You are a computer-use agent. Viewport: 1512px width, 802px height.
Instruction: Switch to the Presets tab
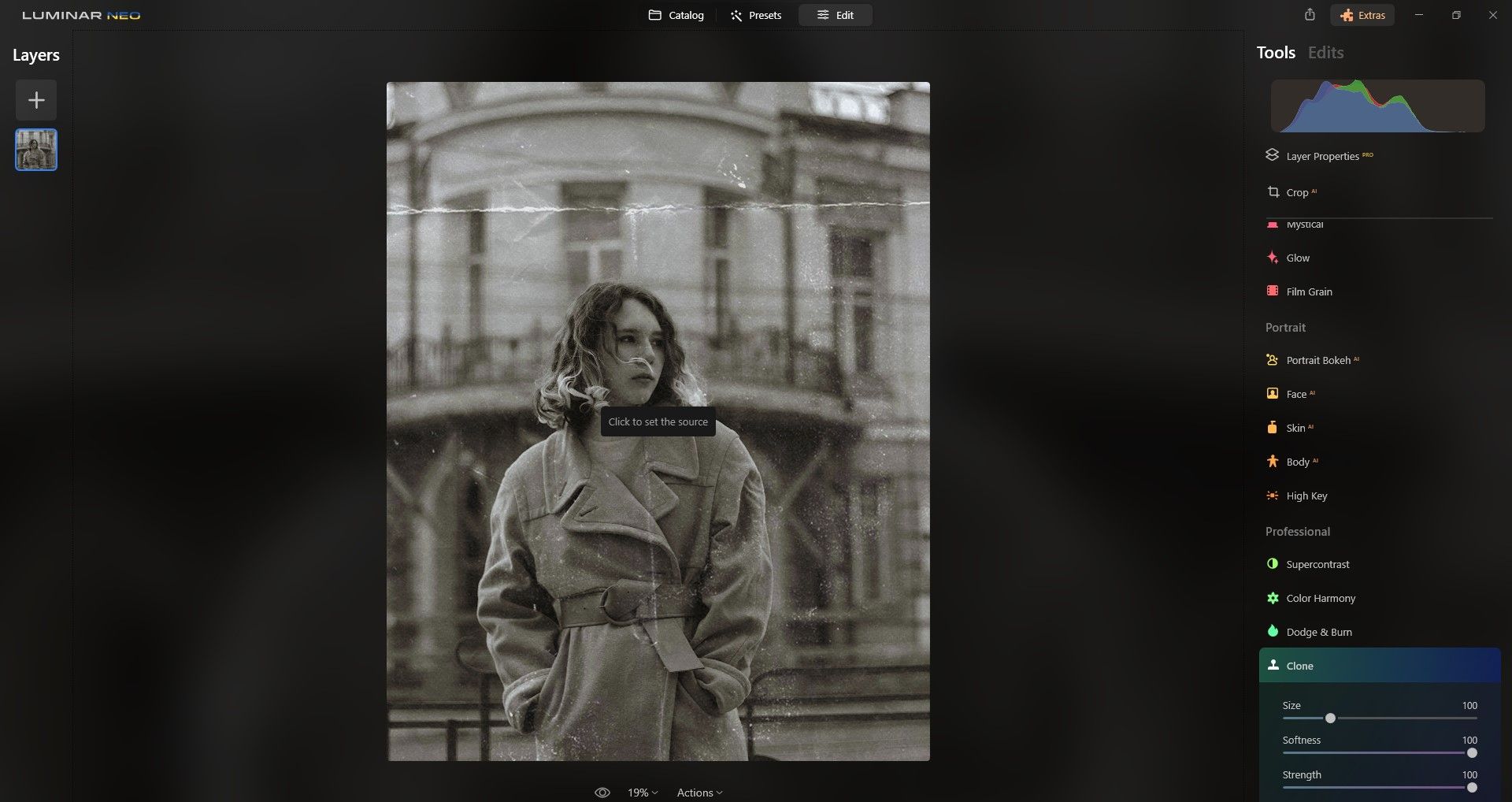[x=756, y=15]
